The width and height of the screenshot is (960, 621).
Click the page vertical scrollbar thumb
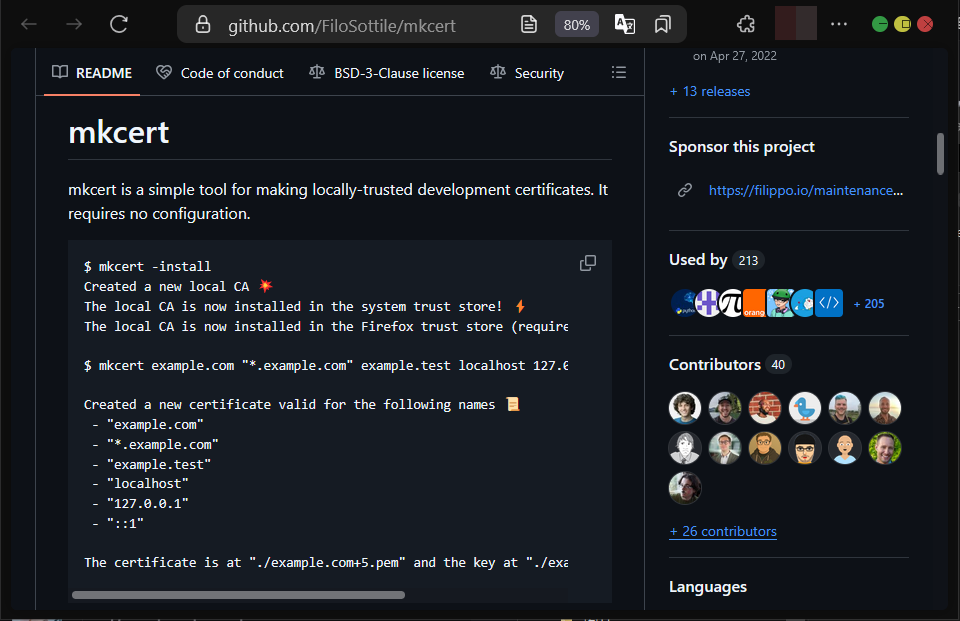(940, 154)
